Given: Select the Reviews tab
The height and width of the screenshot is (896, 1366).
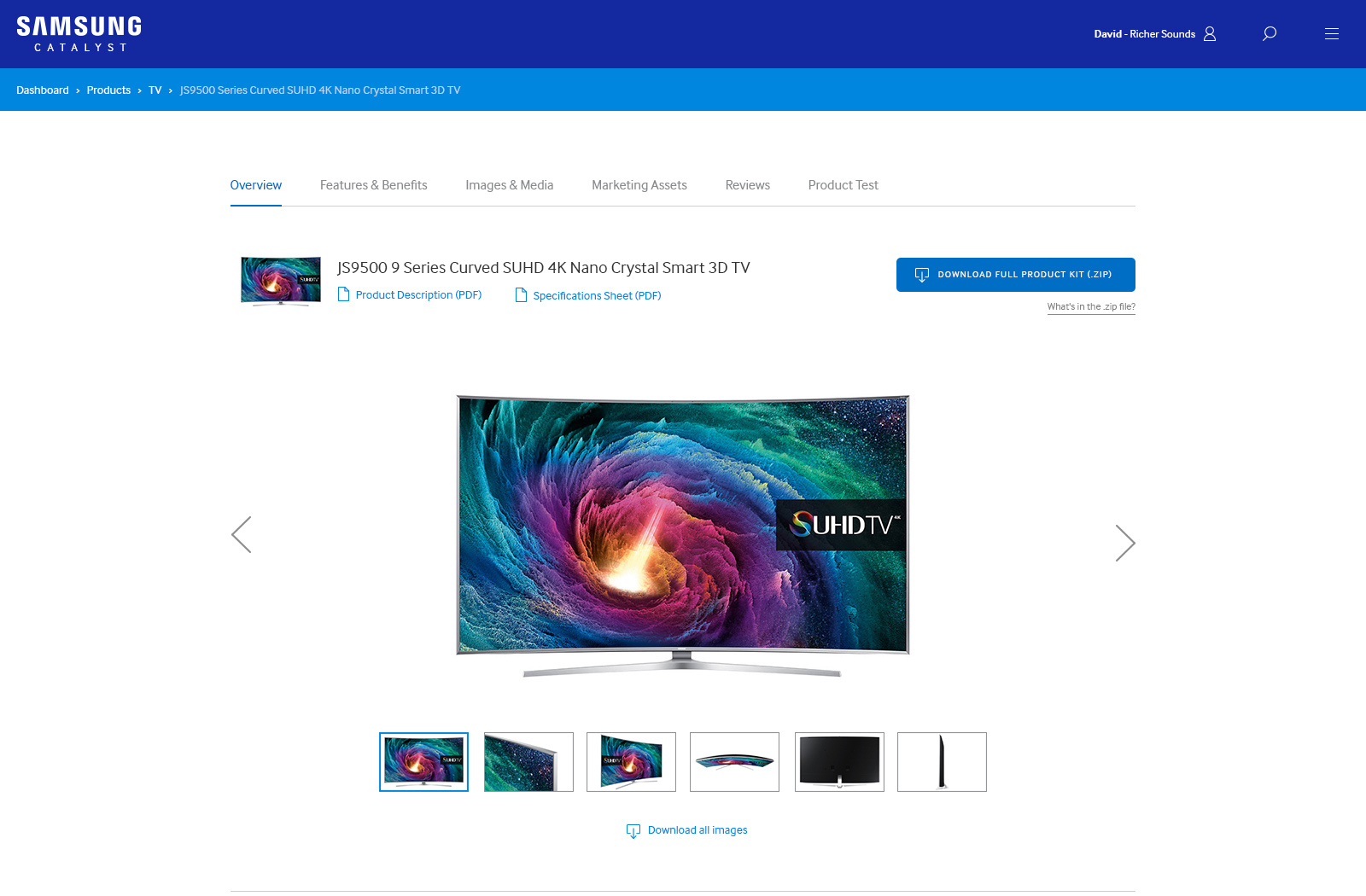Looking at the screenshot, I should tap(747, 185).
